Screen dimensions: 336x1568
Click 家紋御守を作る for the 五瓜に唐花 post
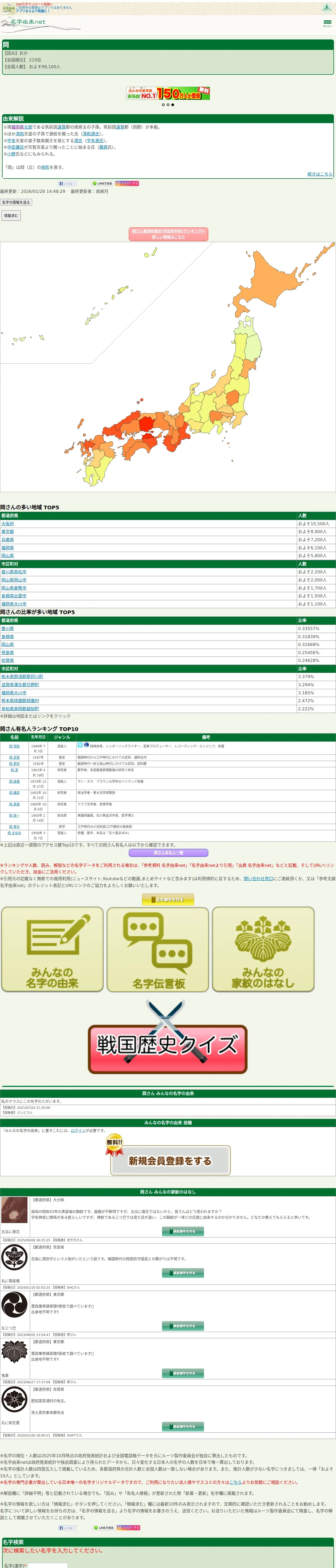point(183,1231)
